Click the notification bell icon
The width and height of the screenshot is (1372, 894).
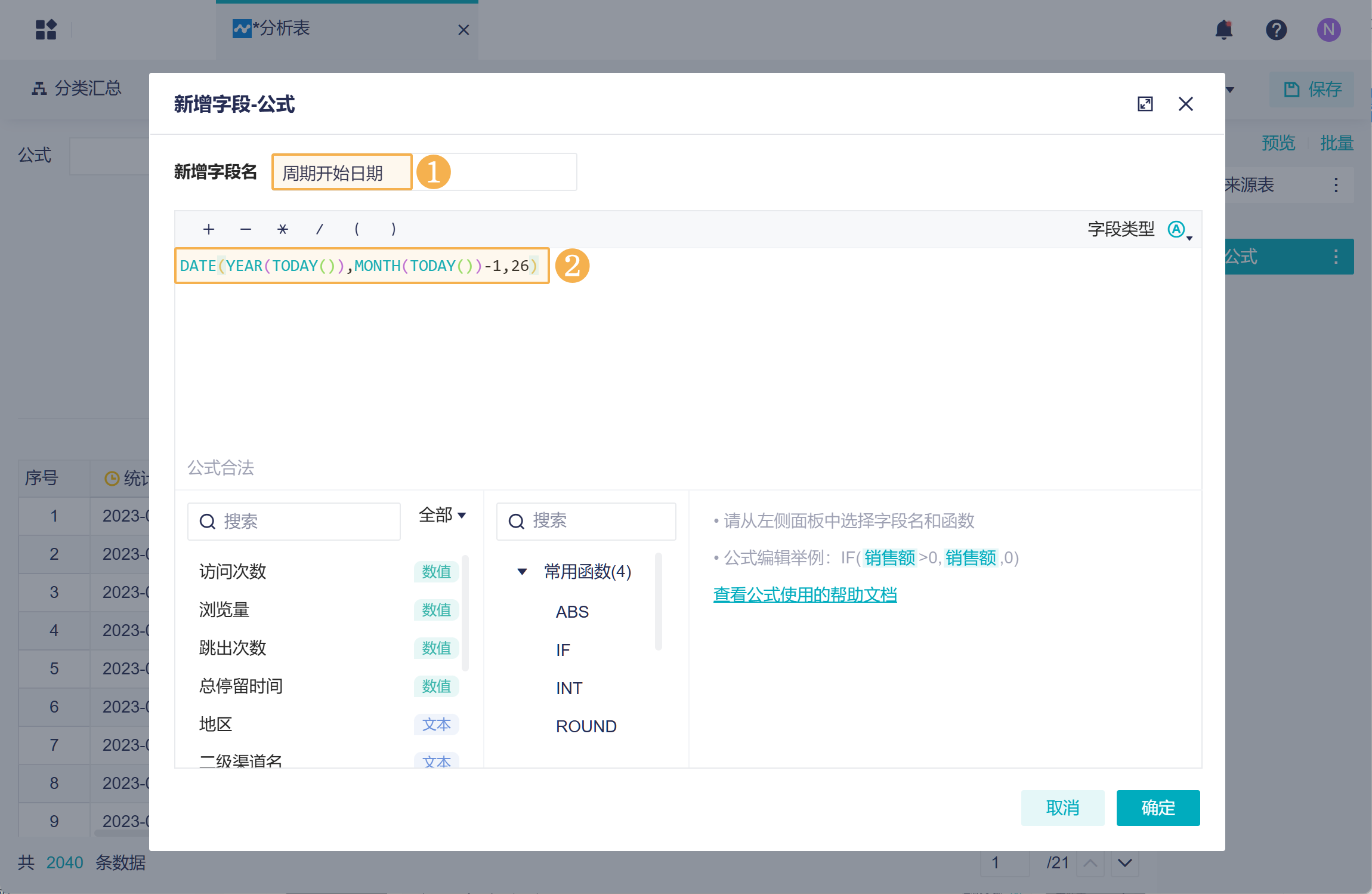click(1223, 29)
